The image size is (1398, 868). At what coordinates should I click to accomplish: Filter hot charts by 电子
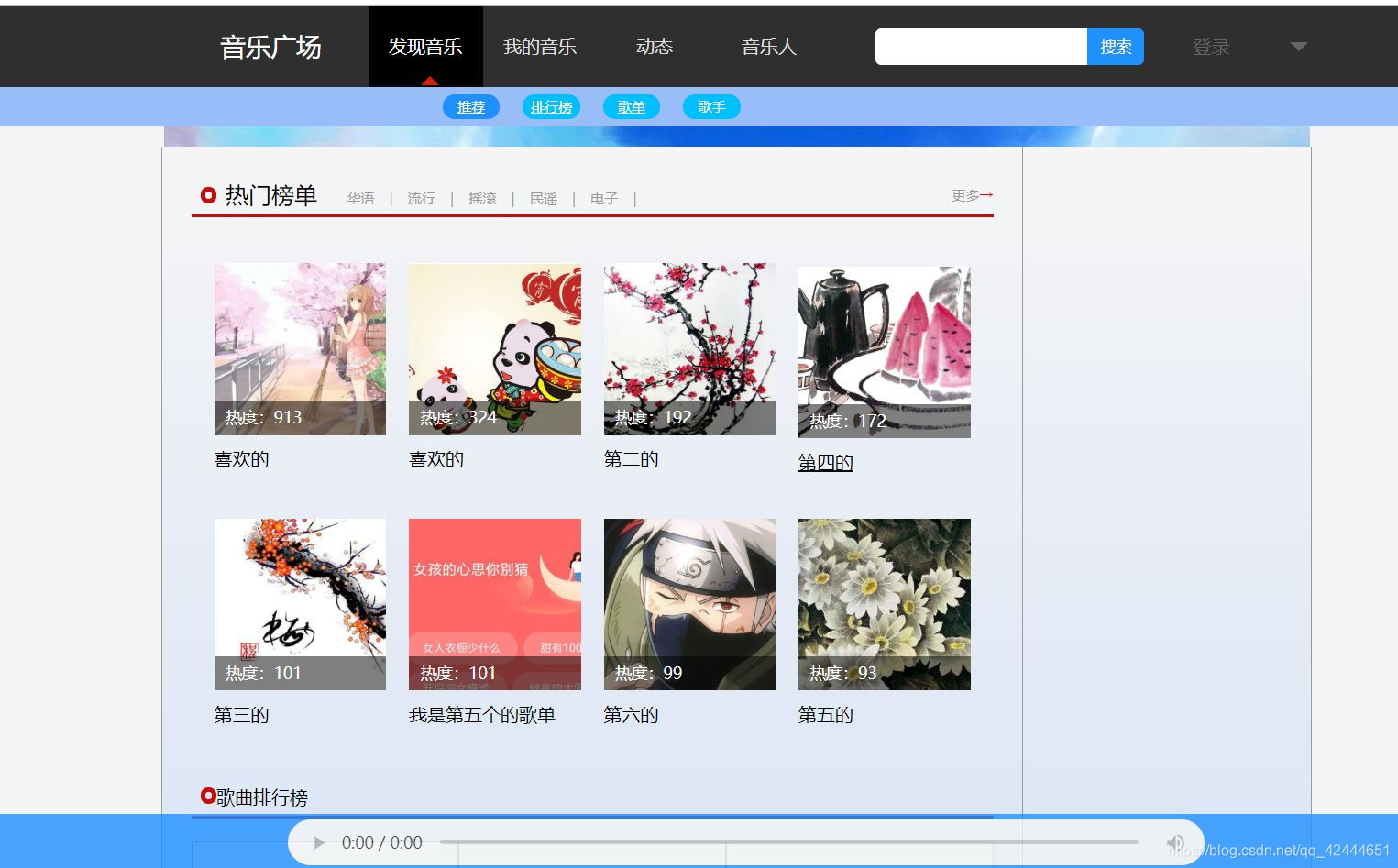point(604,198)
